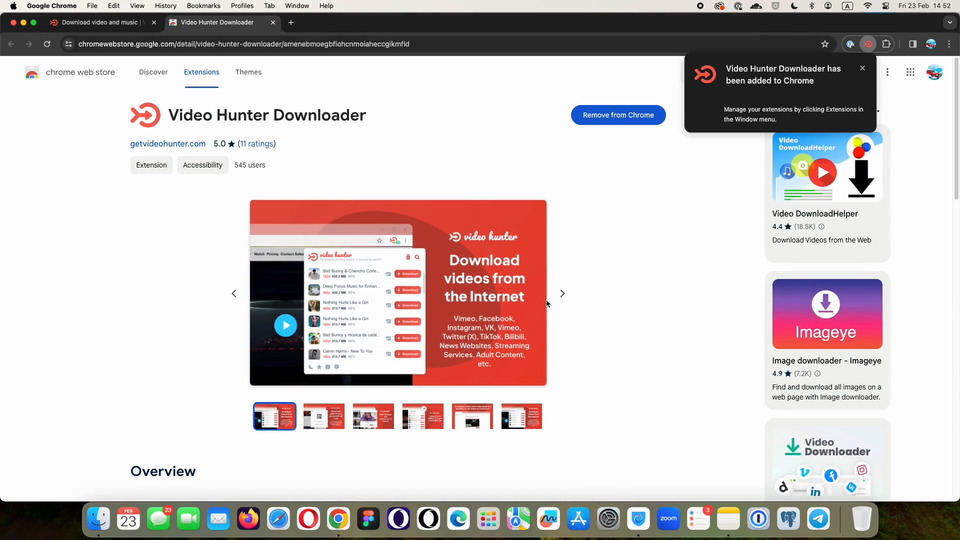
Task: Open a new browser tab
Action: [291, 23]
